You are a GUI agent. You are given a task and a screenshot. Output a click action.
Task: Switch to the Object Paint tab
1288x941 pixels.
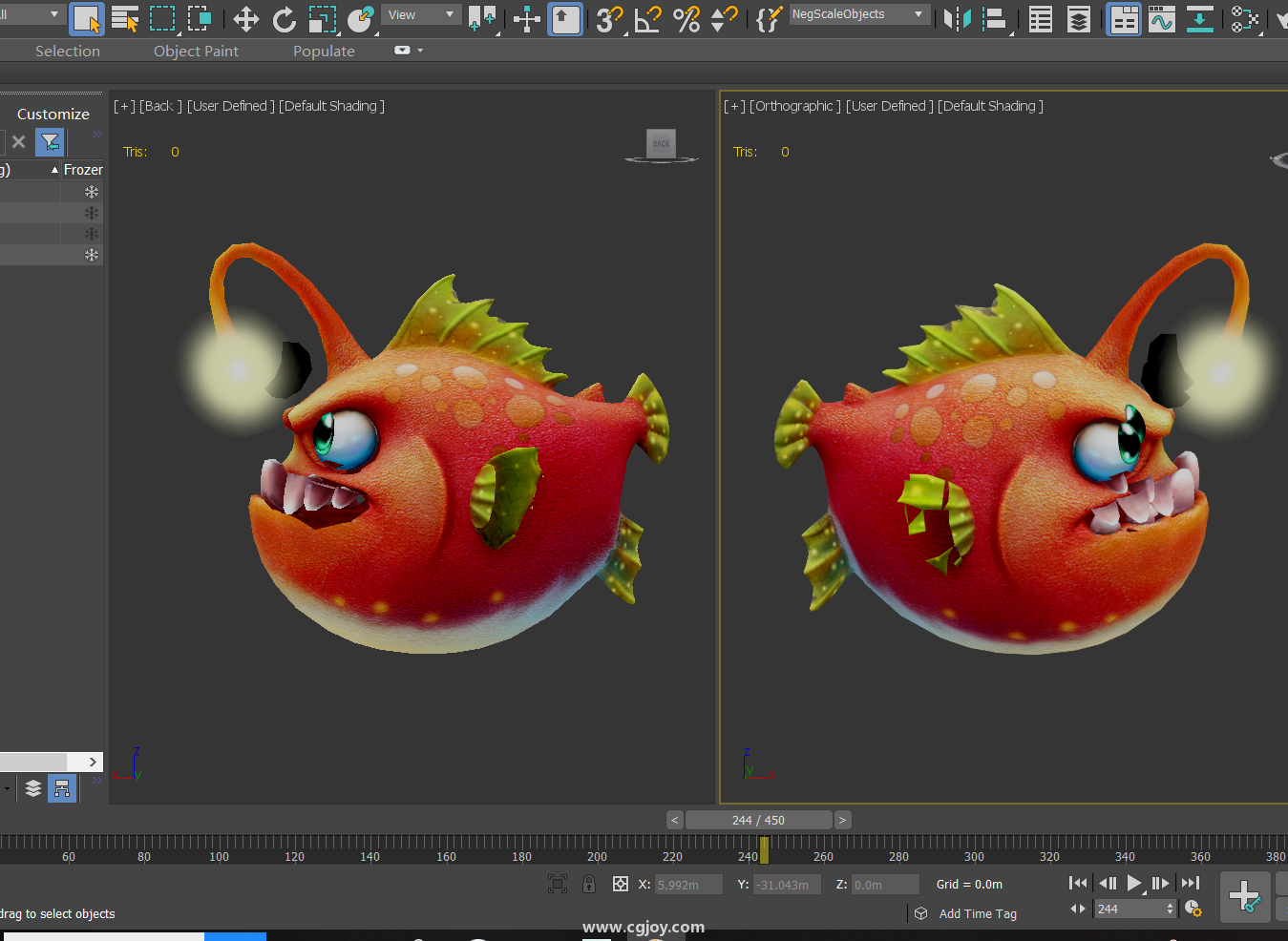click(x=196, y=52)
